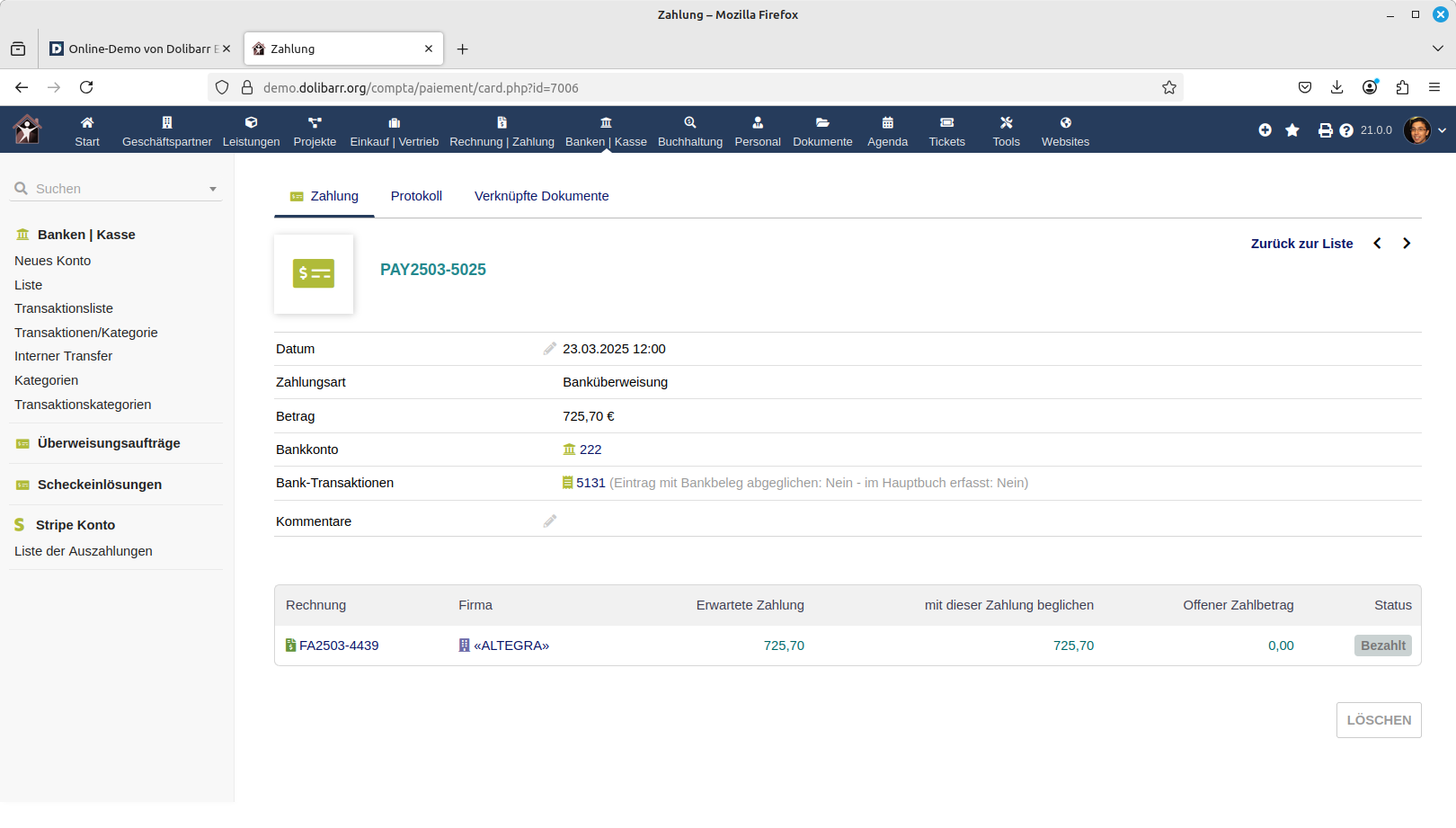Open Neues Konto in sidebar
The image size is (1456, 828).
52,261
